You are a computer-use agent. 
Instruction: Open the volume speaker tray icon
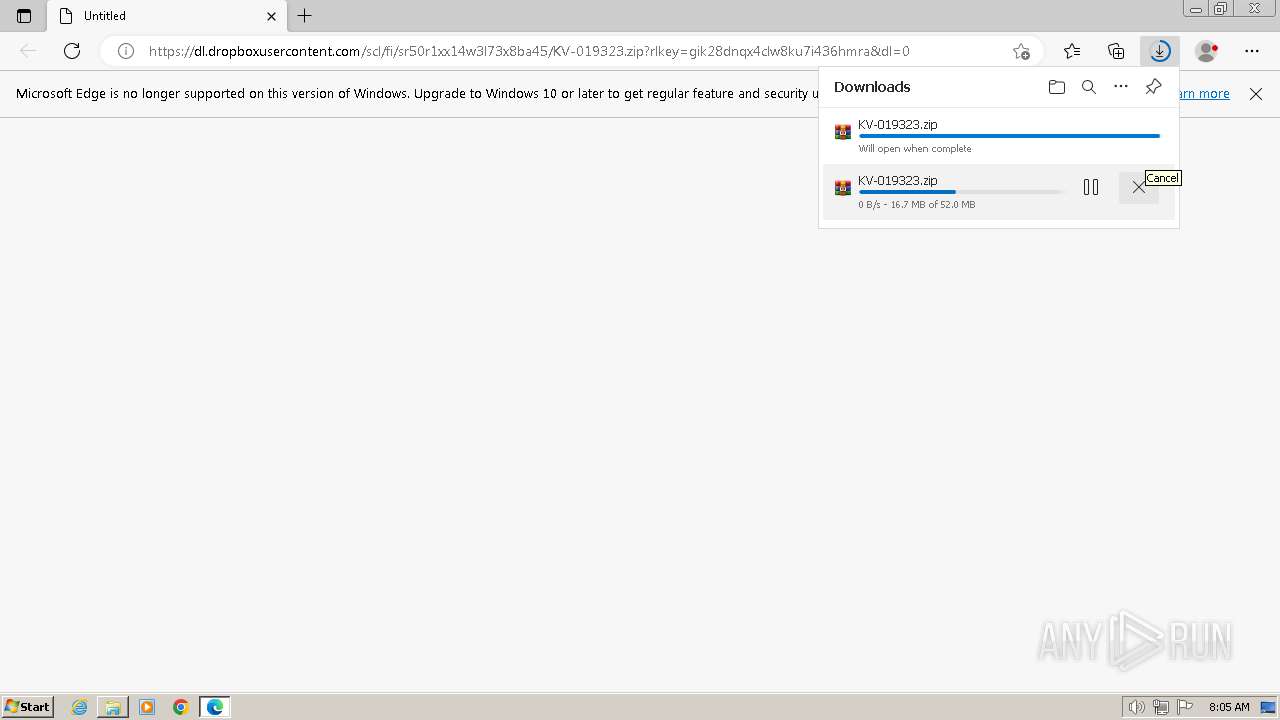[1137, 707]
